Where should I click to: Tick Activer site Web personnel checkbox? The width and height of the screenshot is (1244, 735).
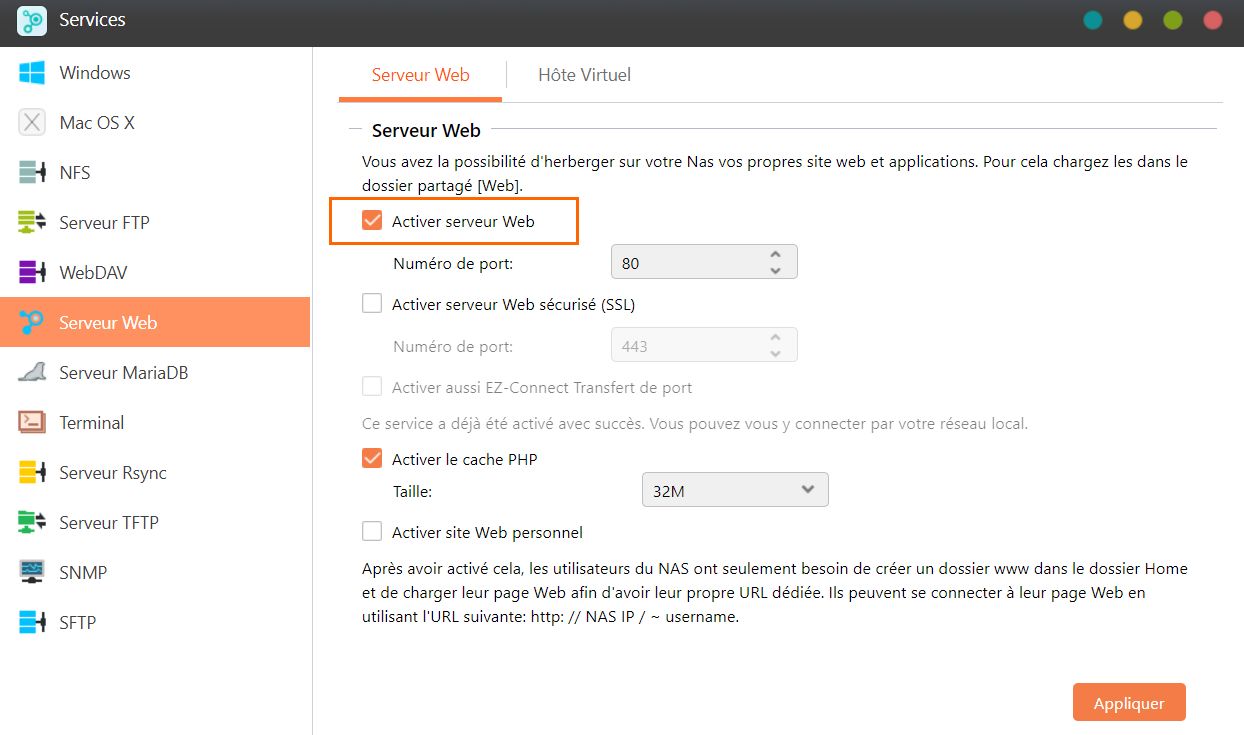(x=372, y=532)
